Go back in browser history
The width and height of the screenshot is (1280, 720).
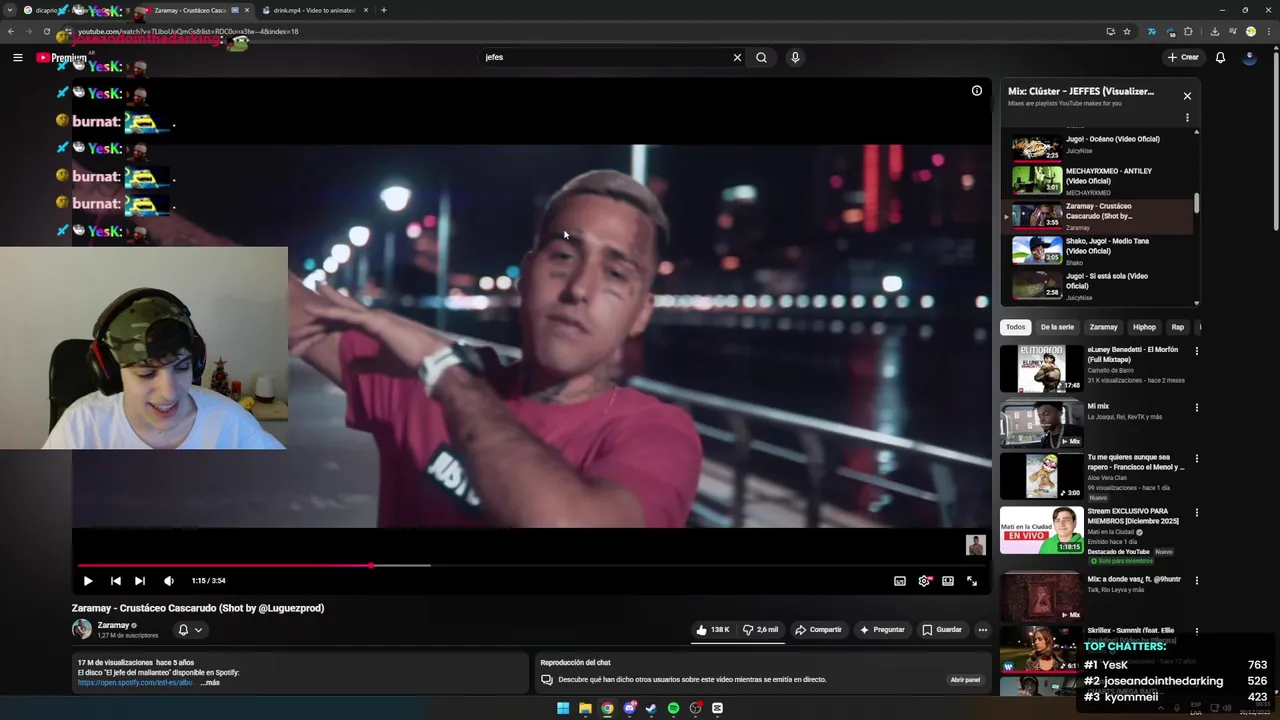point(11,31)
